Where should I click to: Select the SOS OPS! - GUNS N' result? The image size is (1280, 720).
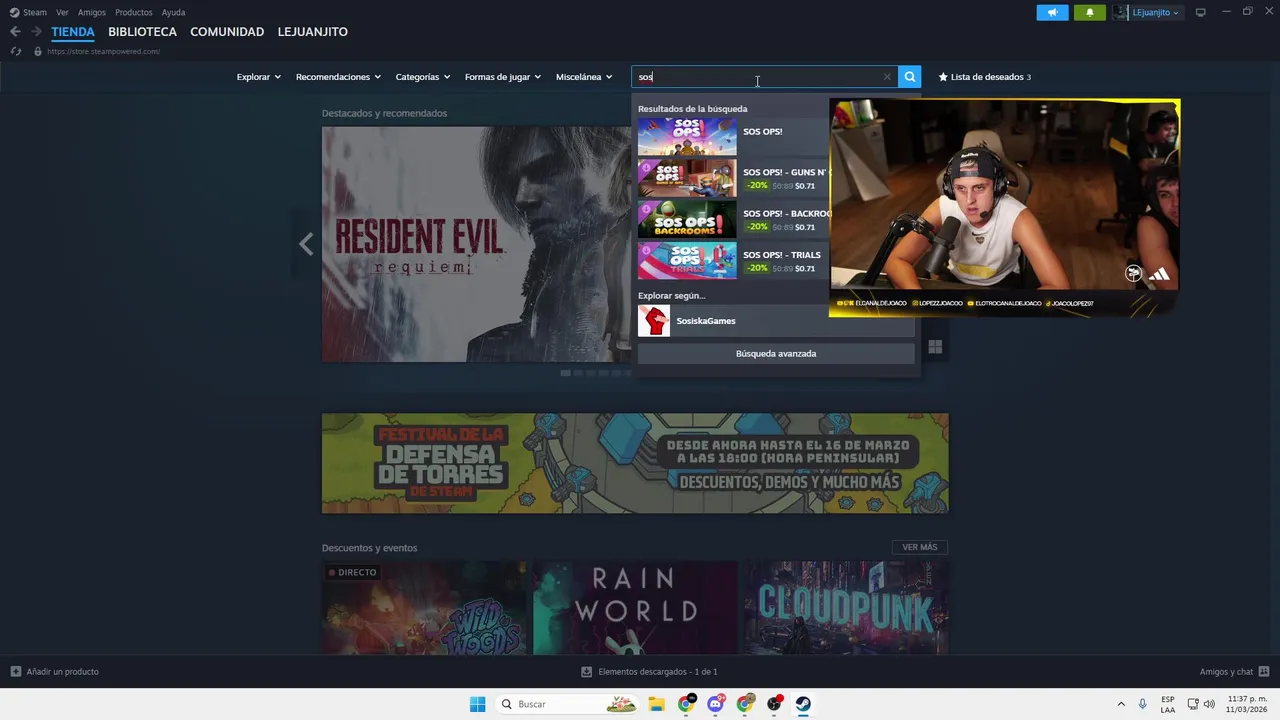(733, 178)
